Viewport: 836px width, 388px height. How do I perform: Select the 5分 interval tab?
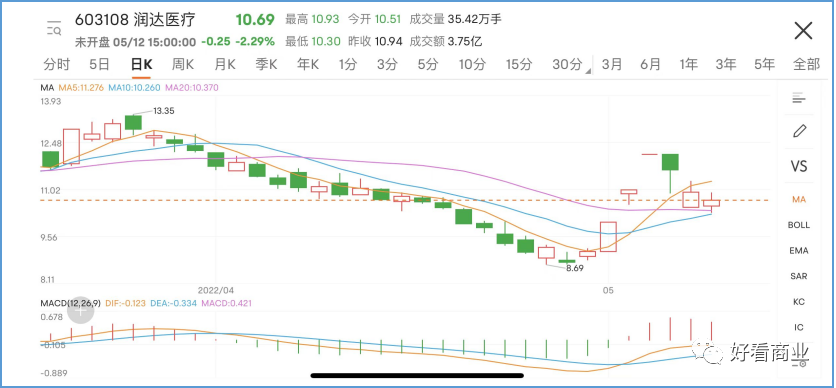pyautogui.click(x=428, y=65)
